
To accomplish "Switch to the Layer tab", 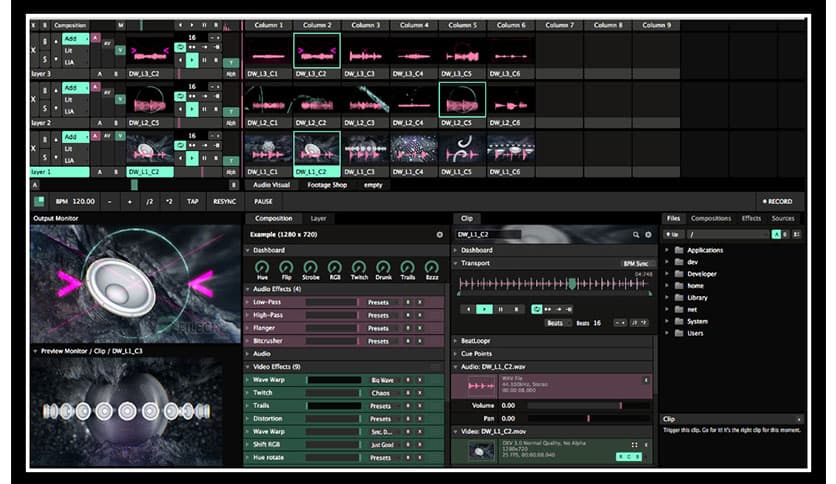I will [318, 219].
